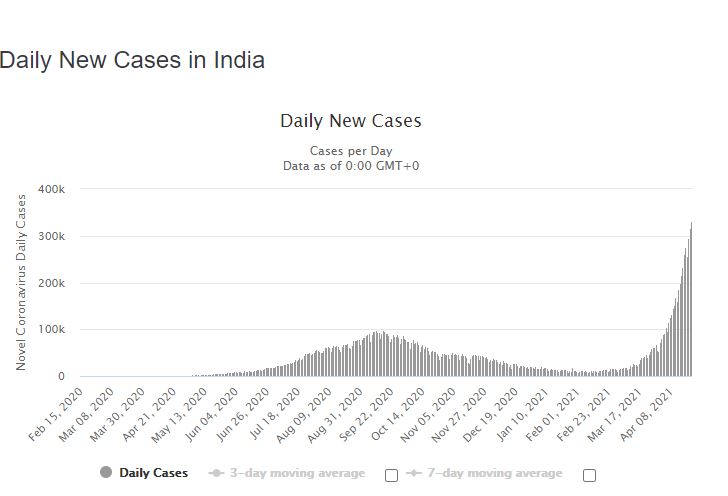Viewport: 728px width, 496px height.
Task: Click the Daily New Cases in India heading
Action: click(x=132, y=60)
